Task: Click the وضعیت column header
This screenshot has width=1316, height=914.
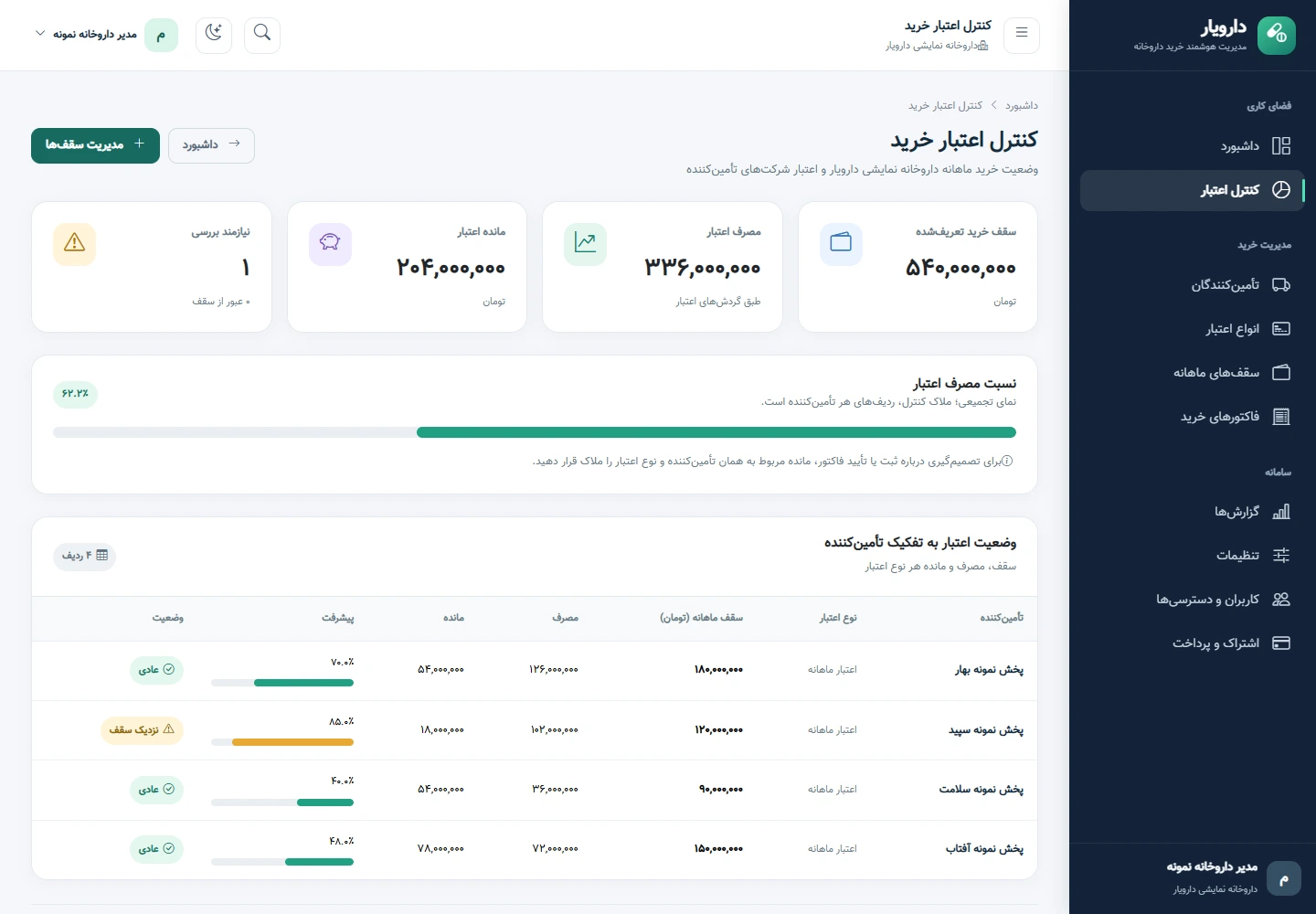Action: pos(168,618)
